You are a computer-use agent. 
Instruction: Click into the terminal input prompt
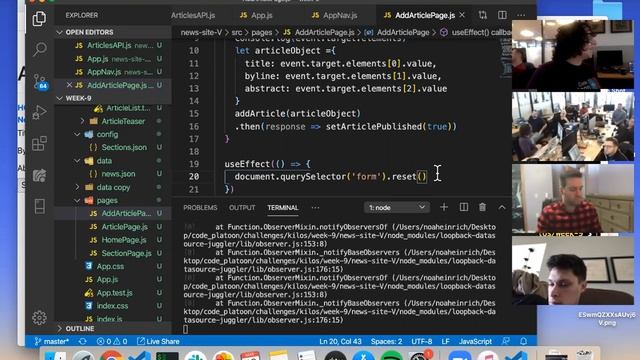tap(186, 329)
